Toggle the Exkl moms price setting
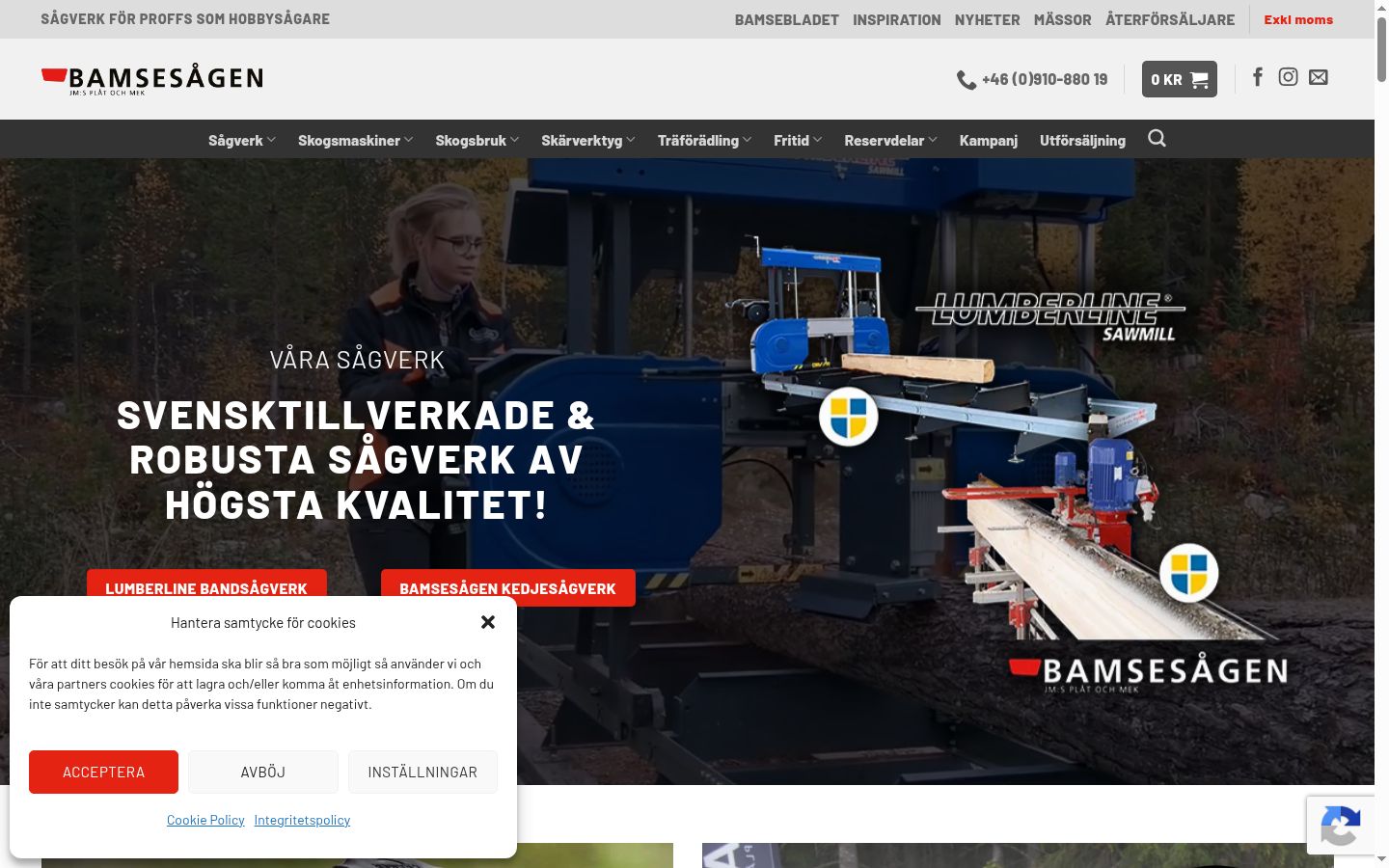1389x868 pixels. 1298,19
